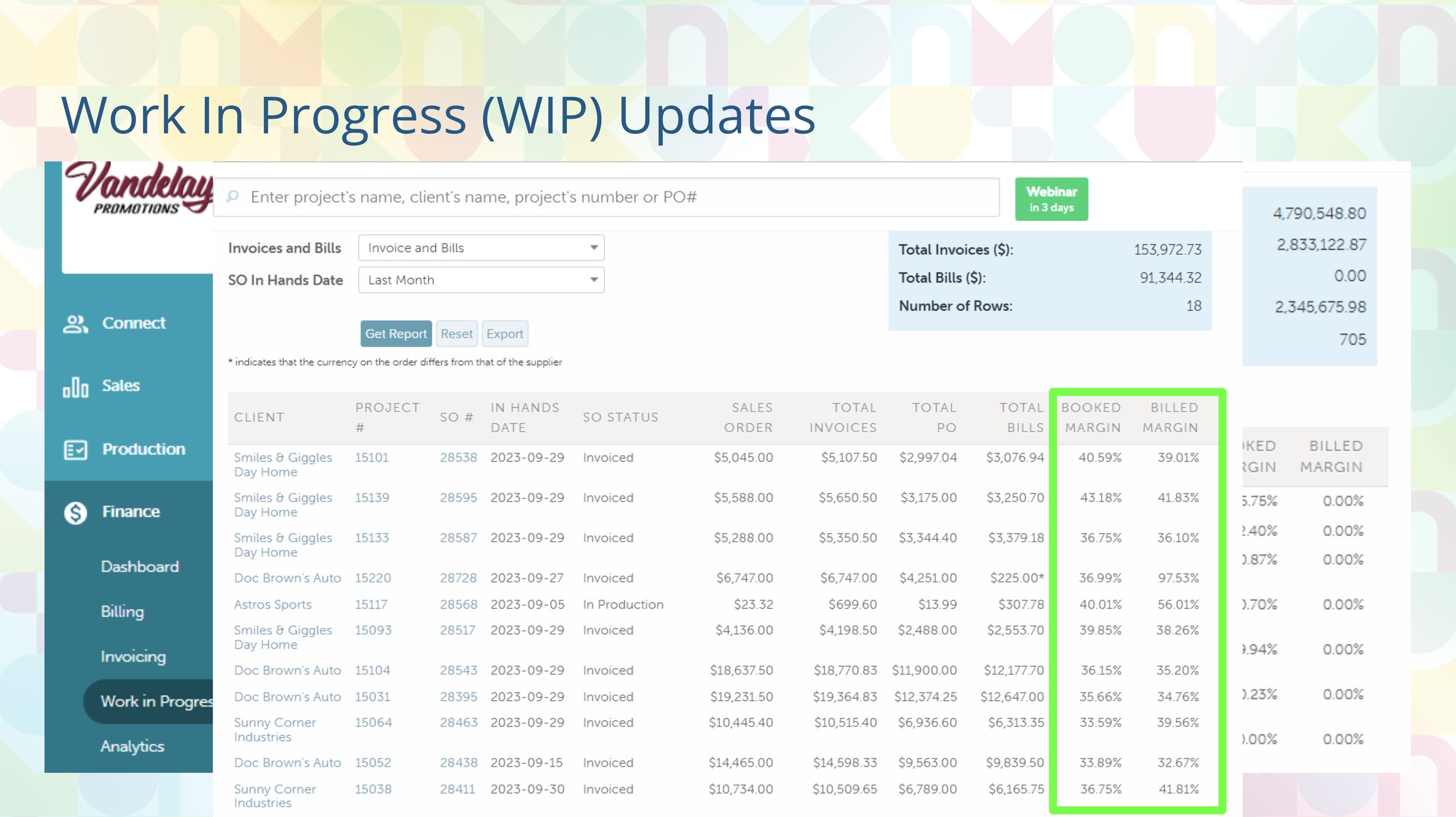Screen dimensions: 1456x817
Task: Change Last Month using the dropdown arrow
Action: click(593, 280)
